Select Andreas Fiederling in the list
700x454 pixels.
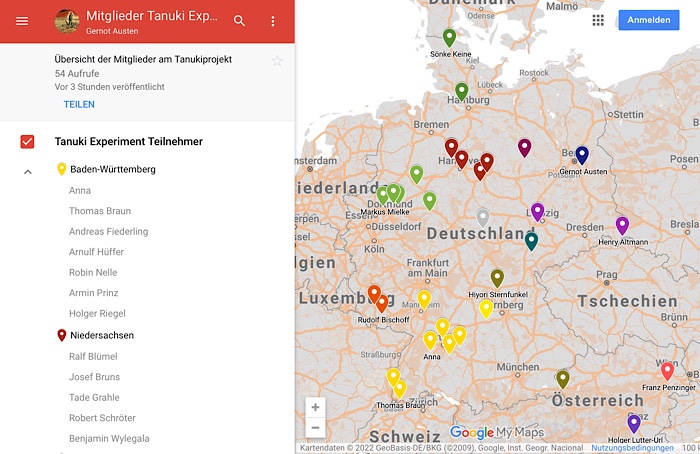[x=108, y=232]
